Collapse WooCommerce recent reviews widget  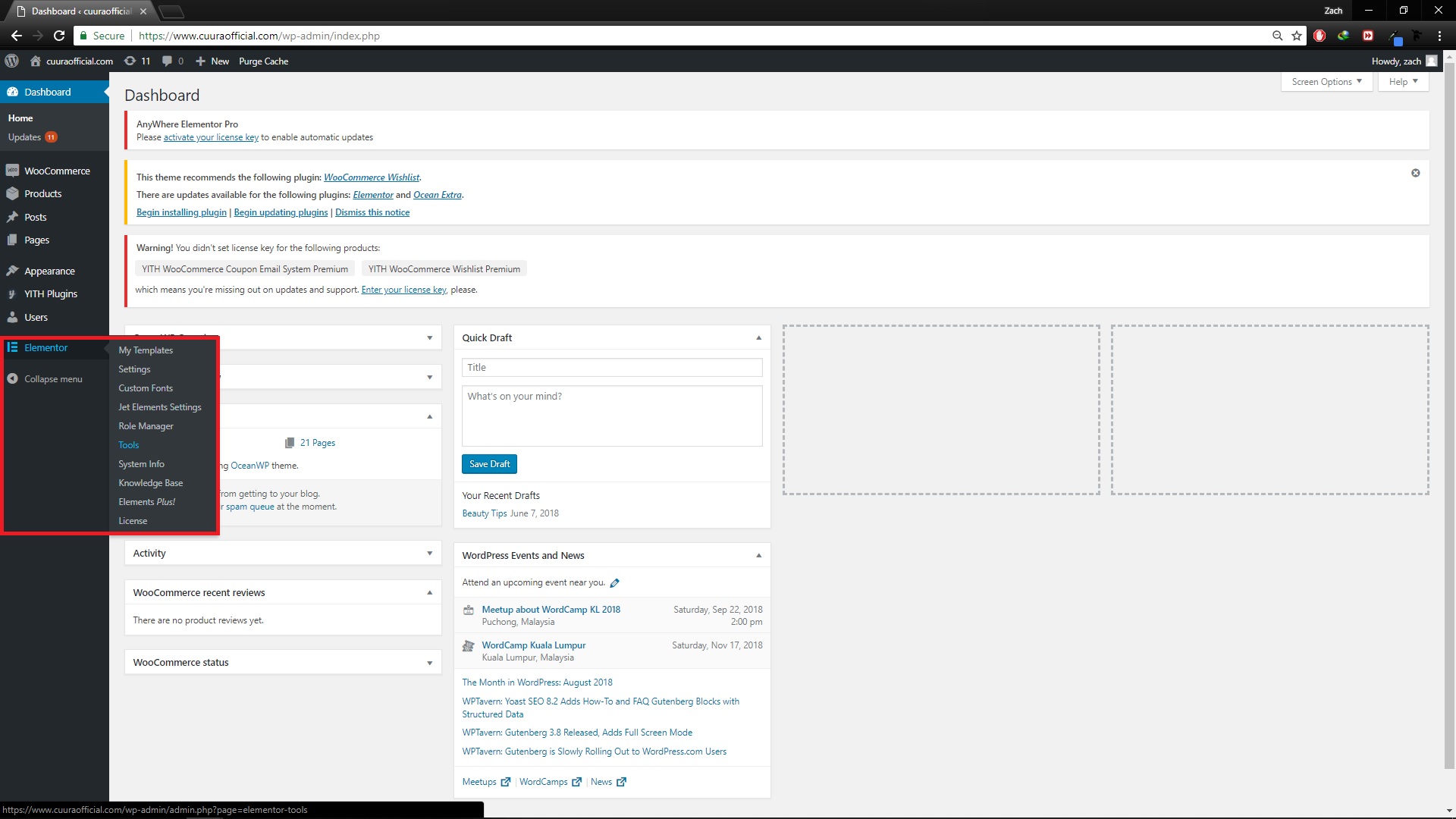[x=429, y=592]
